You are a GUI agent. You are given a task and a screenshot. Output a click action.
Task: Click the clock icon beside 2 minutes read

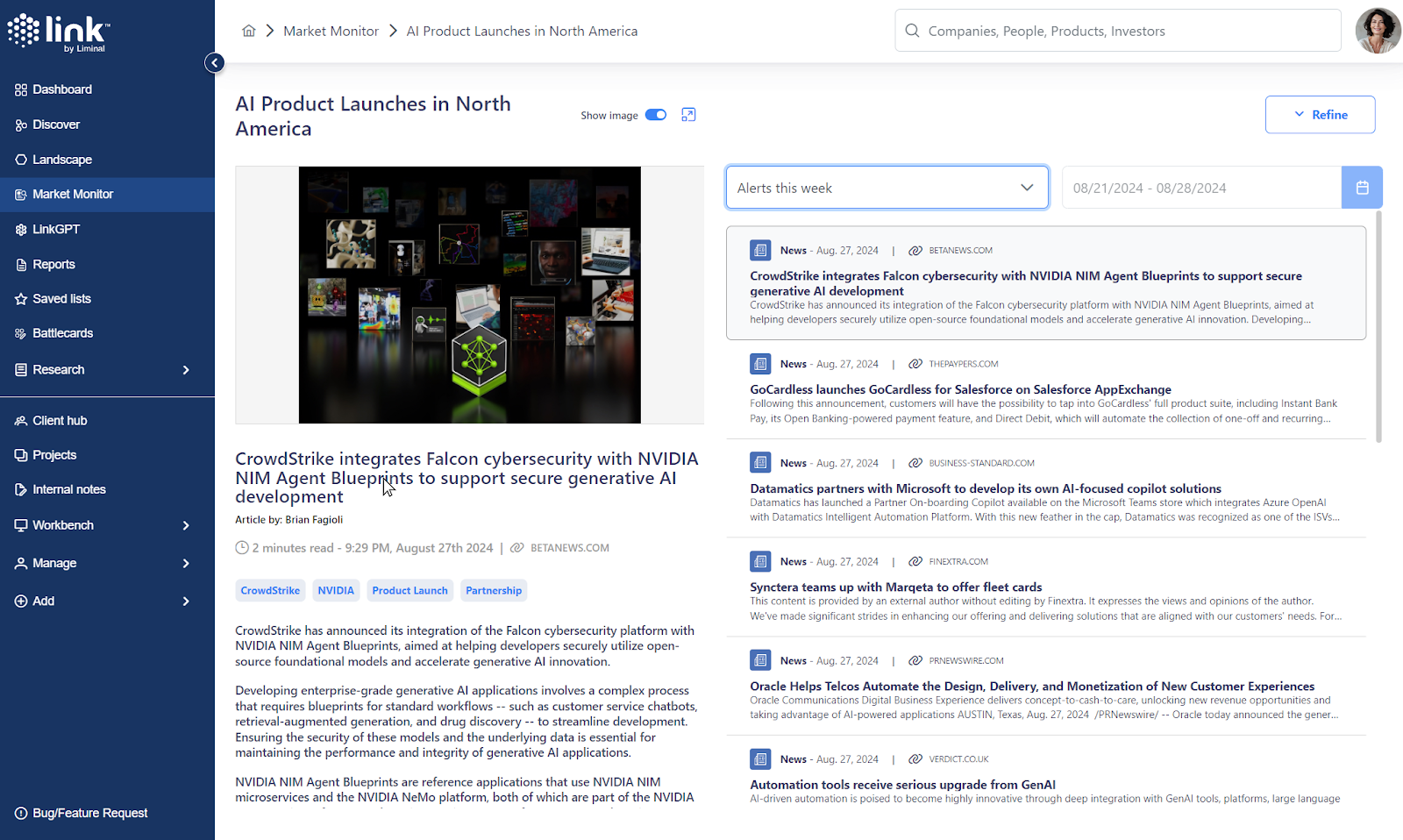point(242,548)
